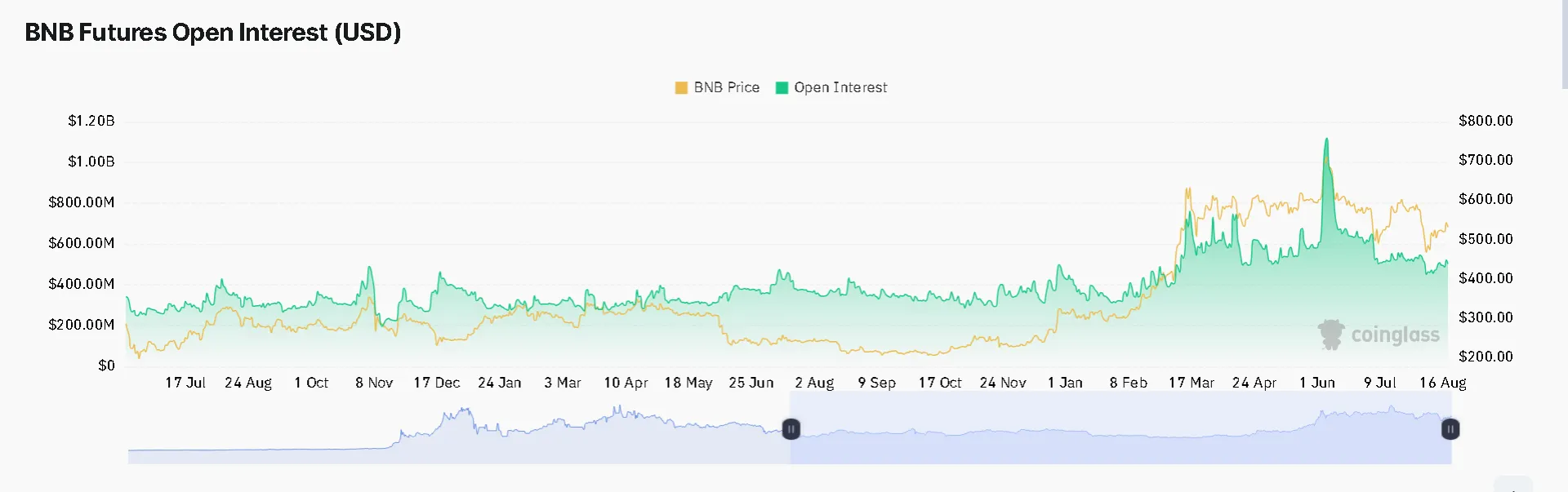Select the chart title BNB Futures Open Interest

pyautogui.click(x=212, y=33)
